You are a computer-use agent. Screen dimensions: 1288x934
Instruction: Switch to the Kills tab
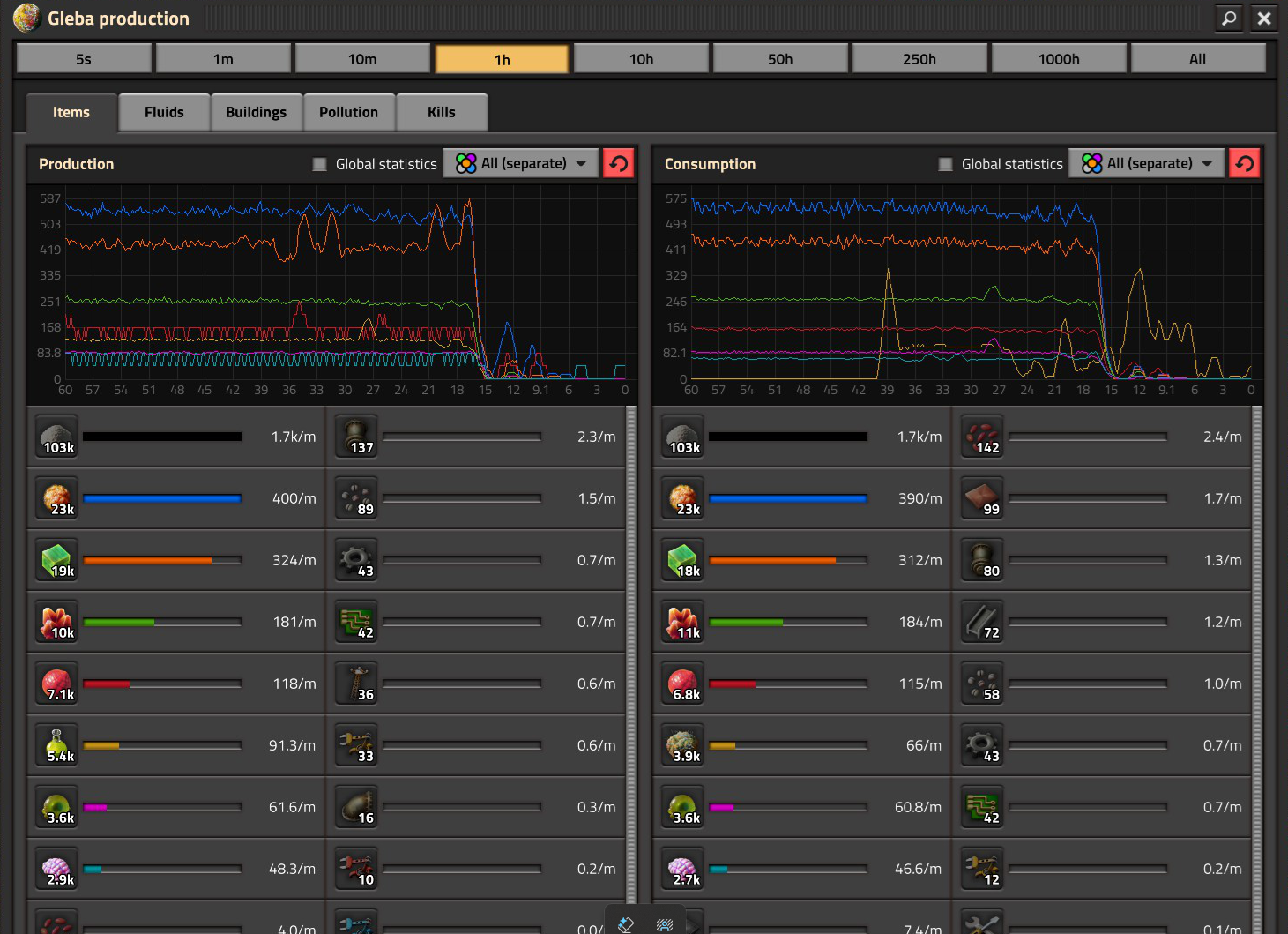pyautogui.click(x=442, y=113)
